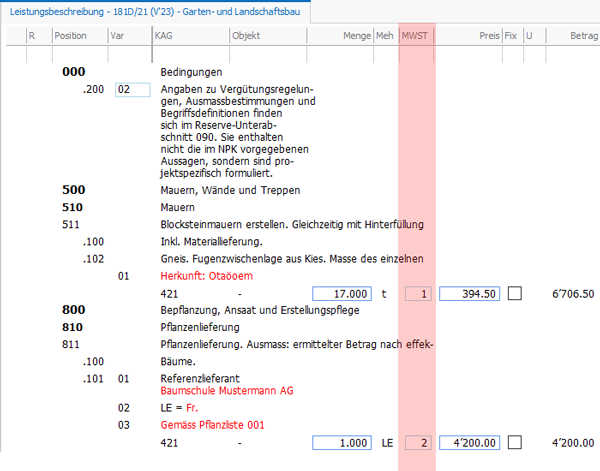
Task: Click the Meh column header
Action: click(386, 36)
